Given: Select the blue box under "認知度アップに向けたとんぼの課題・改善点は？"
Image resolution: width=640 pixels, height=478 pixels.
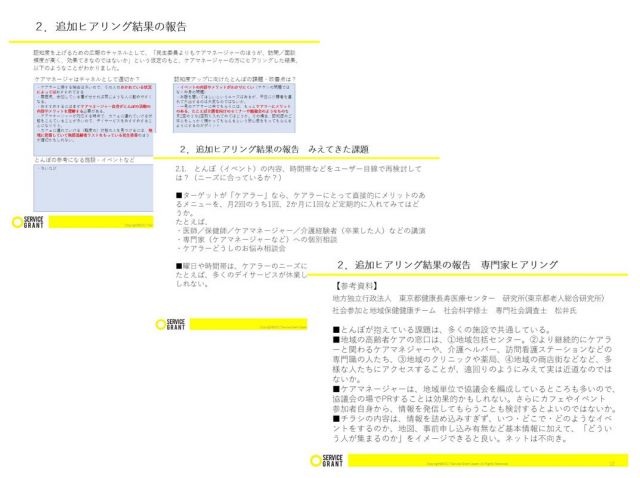Looking at the screenshot, I should point(234,108).
